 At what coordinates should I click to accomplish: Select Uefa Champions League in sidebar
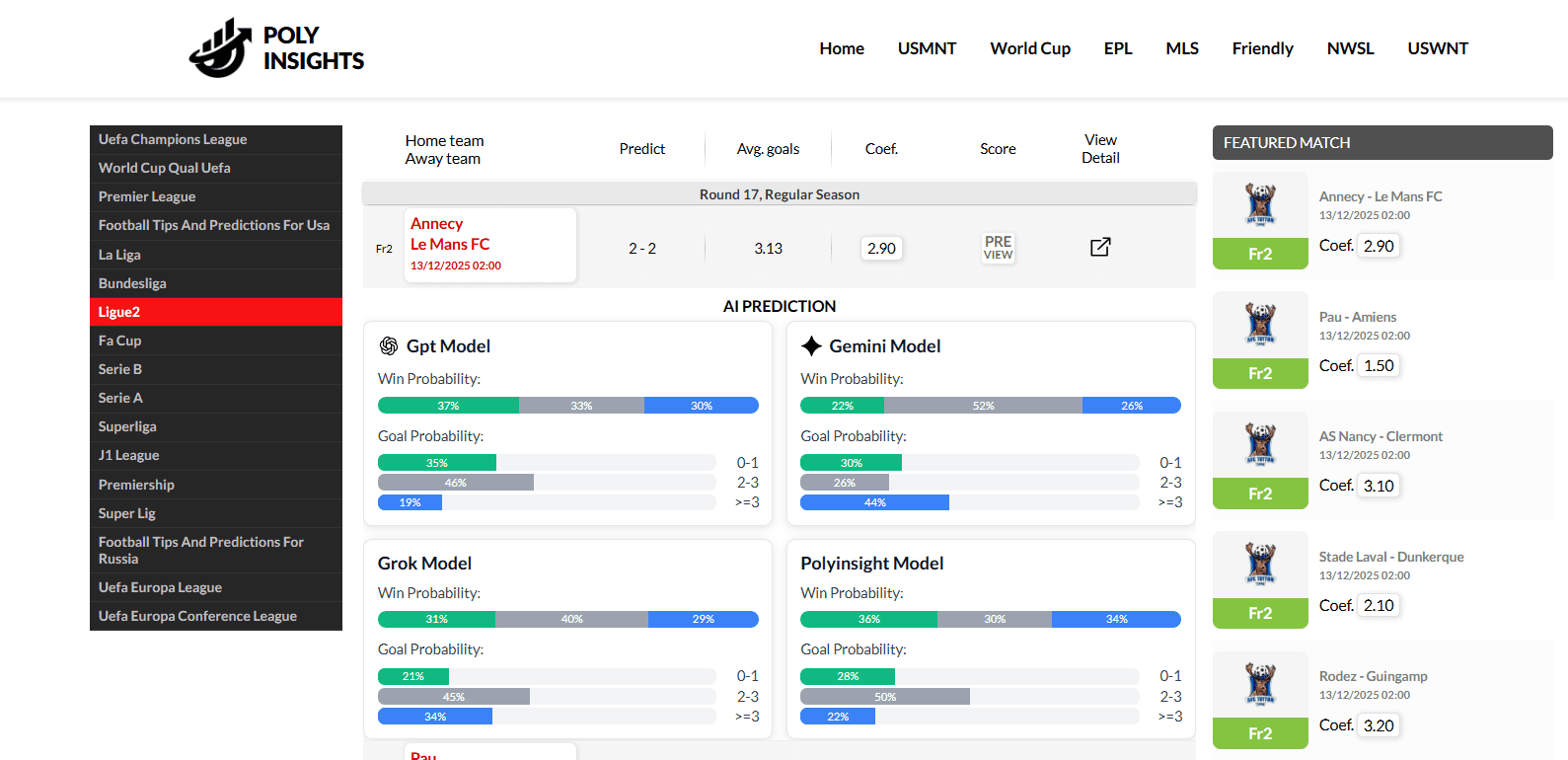[x=216, y=139]
